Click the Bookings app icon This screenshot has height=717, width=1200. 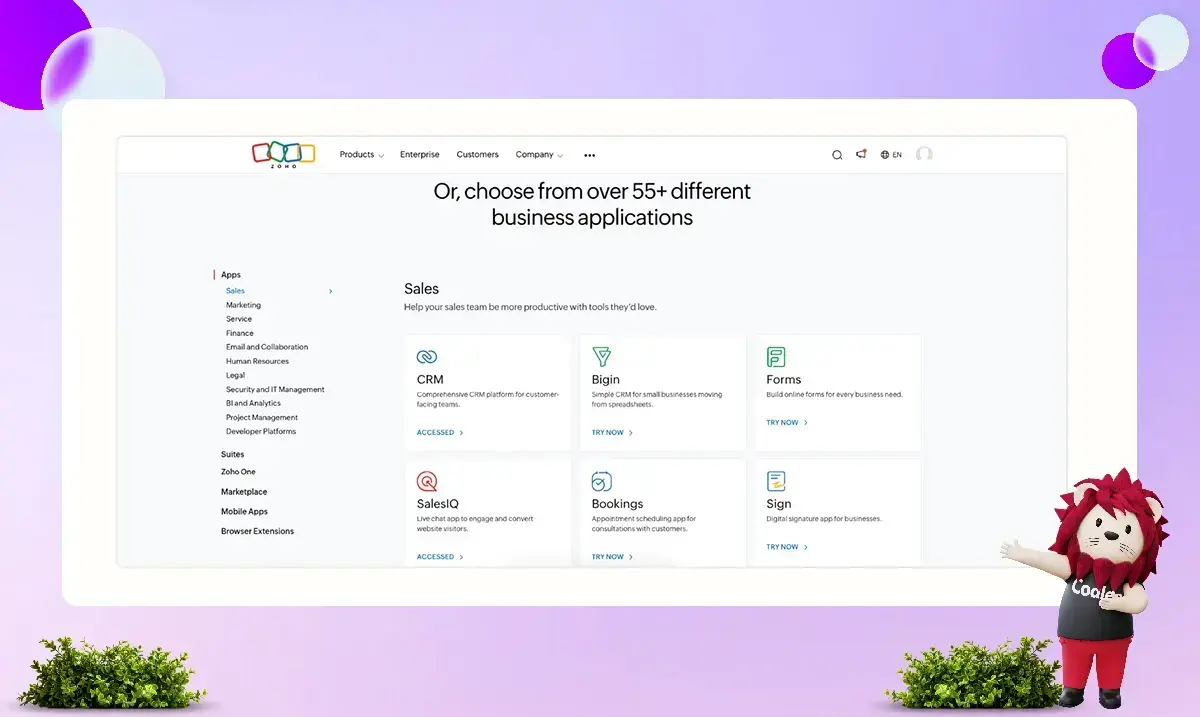click(602, 481)
